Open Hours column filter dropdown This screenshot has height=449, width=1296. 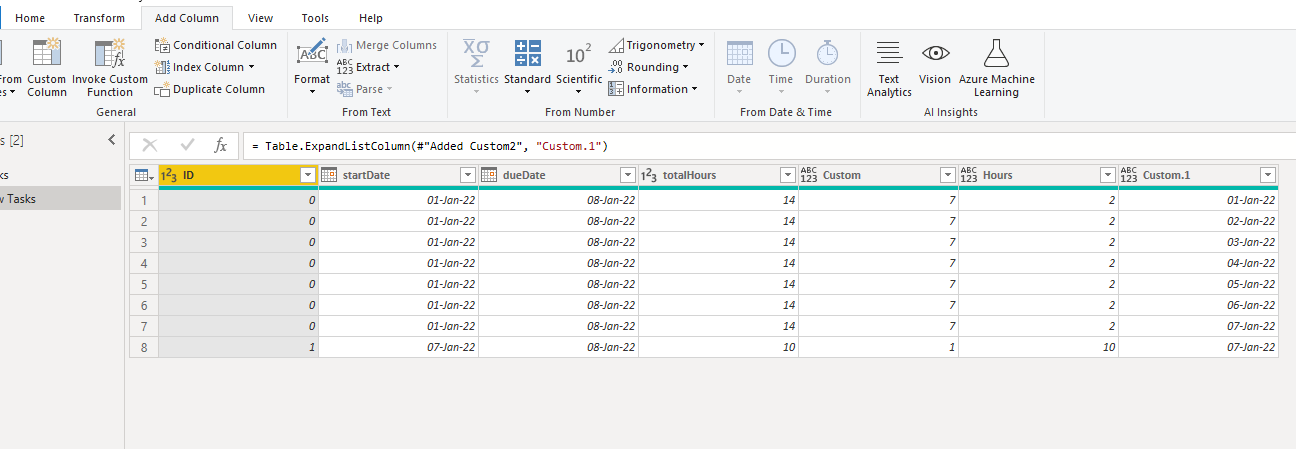(x=1107, y=175)
